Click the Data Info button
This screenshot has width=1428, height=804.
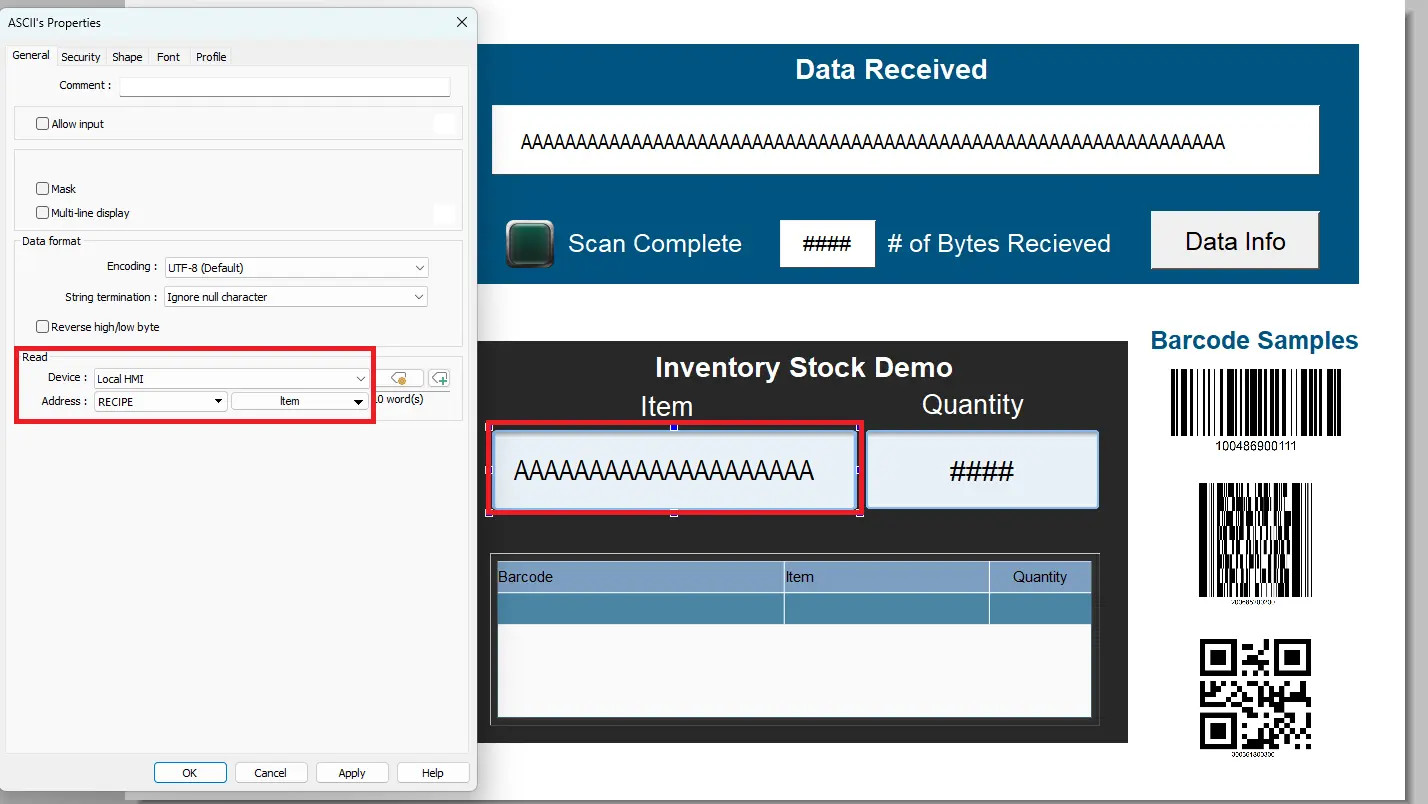point(1234,241)
